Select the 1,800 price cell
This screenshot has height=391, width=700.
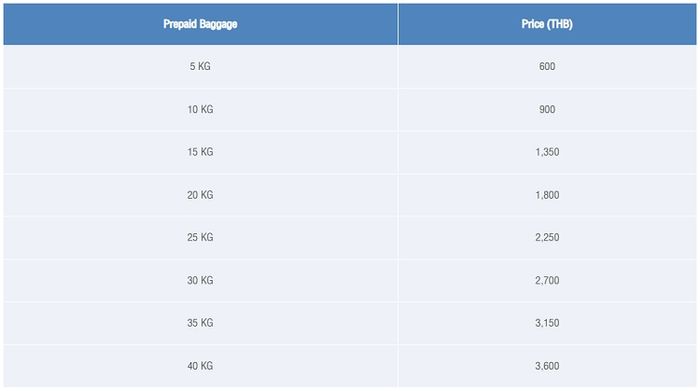[x=547, y=195]
